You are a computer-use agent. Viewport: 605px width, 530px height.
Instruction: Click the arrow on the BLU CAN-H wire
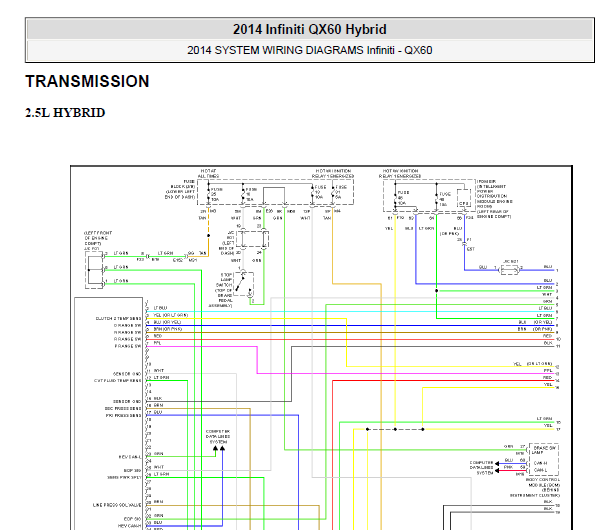tap(497, 463)
